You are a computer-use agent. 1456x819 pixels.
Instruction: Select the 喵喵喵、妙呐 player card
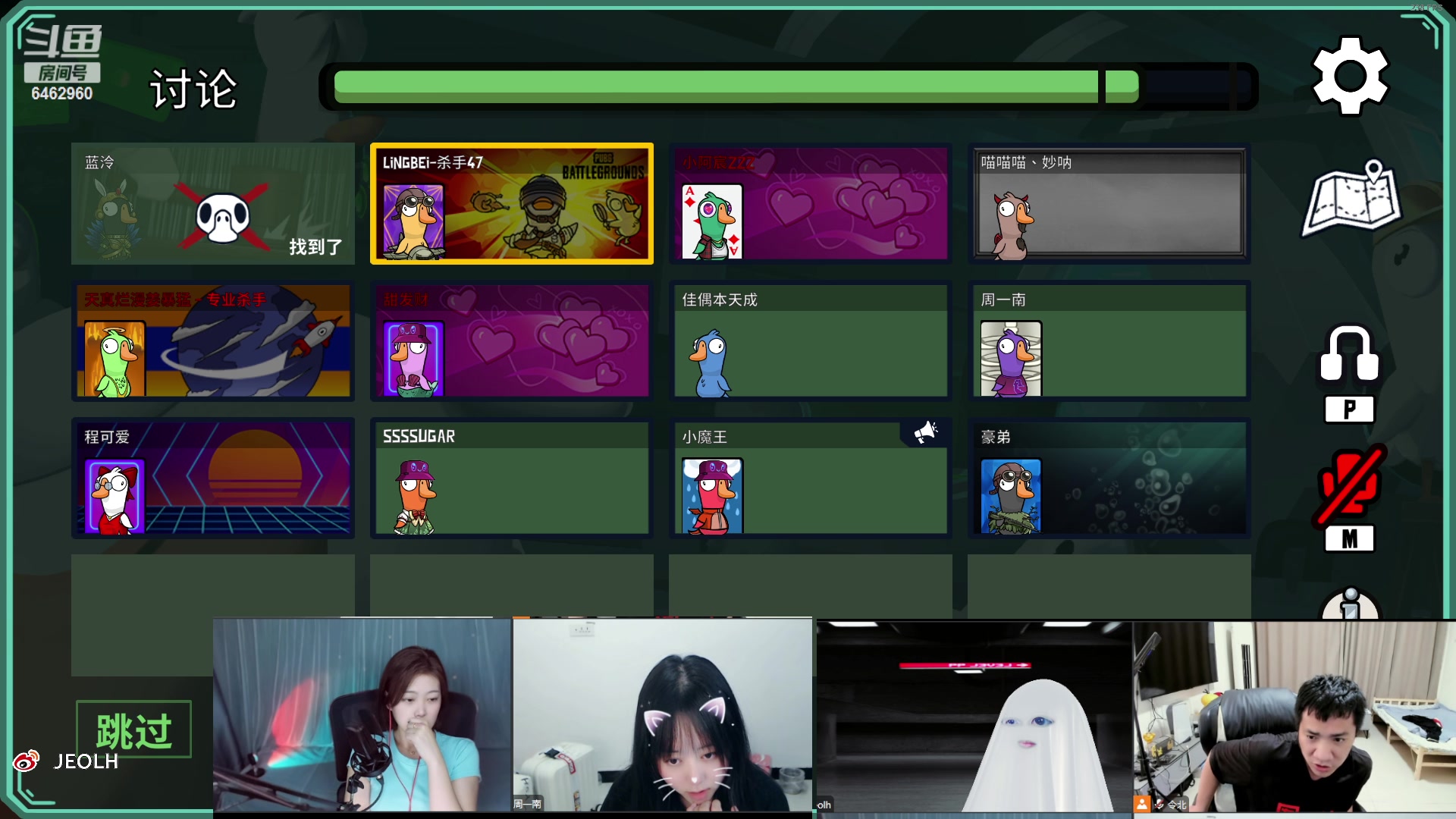(x=1109, y=204)
